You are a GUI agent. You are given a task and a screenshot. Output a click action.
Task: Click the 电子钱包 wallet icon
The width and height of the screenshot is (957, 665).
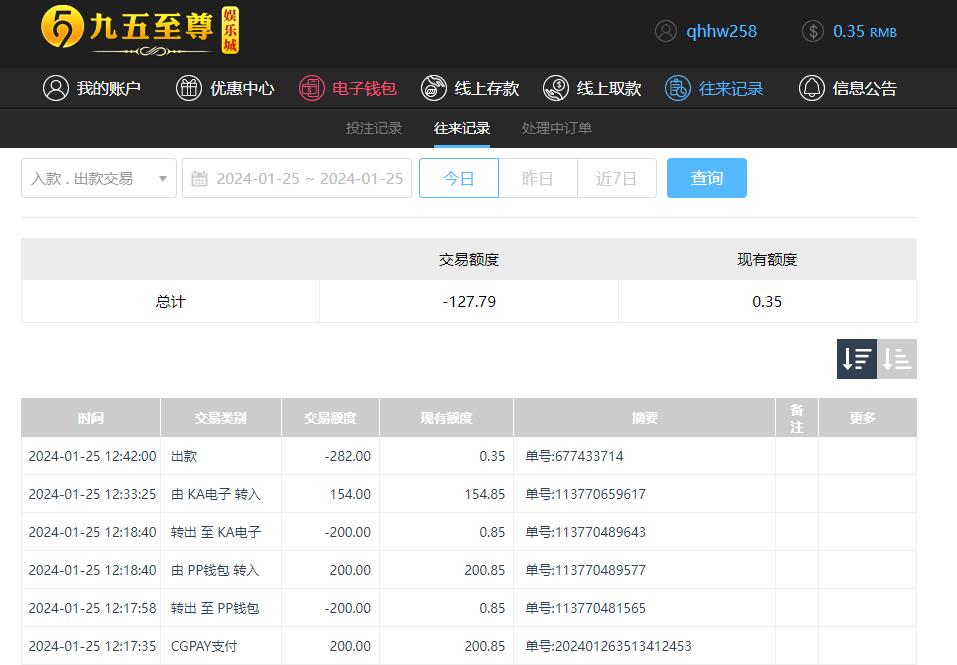point(311,88)
